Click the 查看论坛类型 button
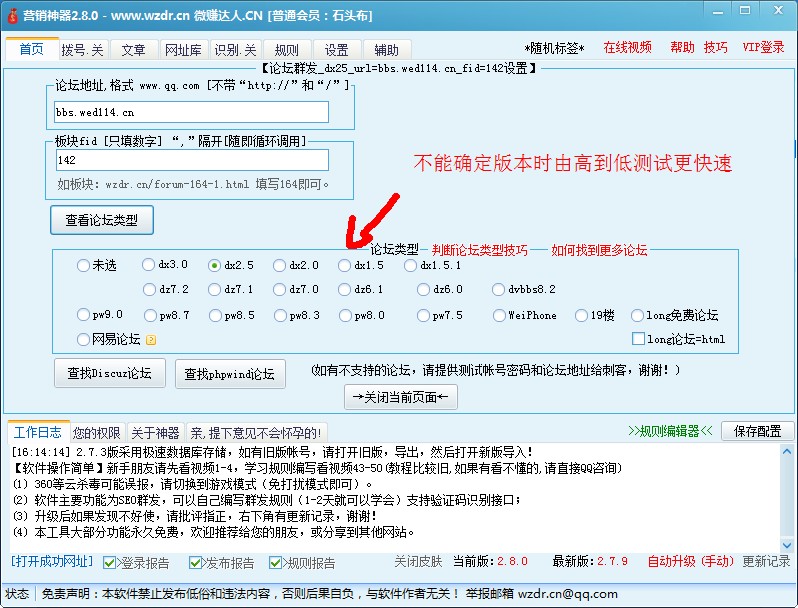The height and width of the screenshot is (608, 798). tap(102, 220)
